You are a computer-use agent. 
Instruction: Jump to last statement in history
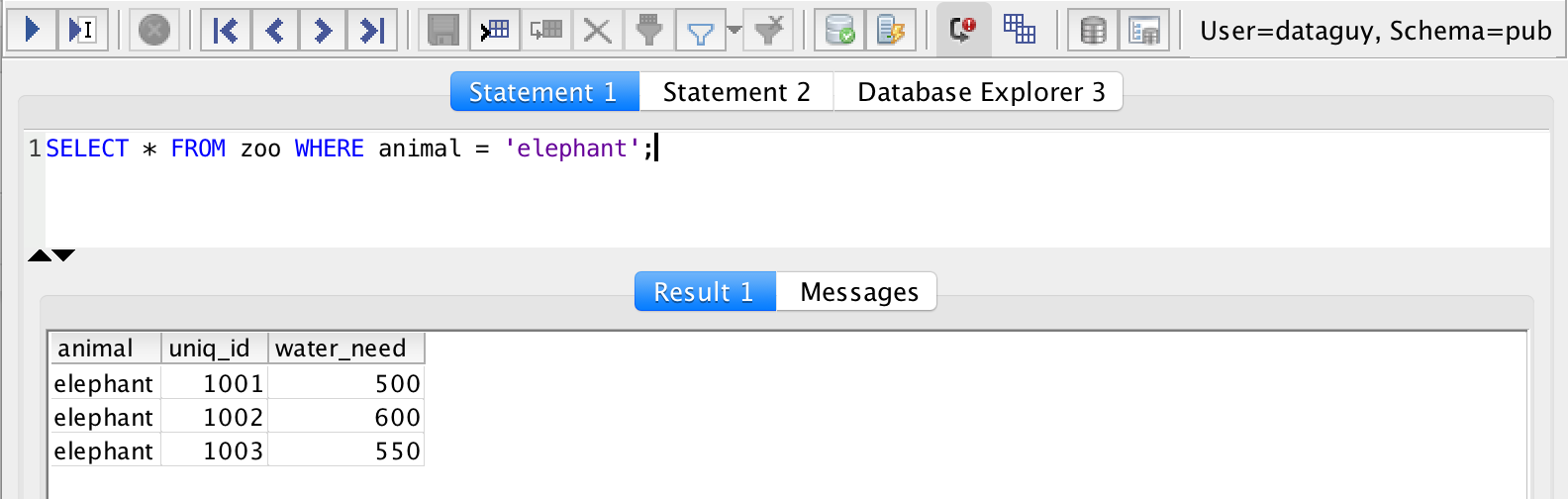pos(371,30)
